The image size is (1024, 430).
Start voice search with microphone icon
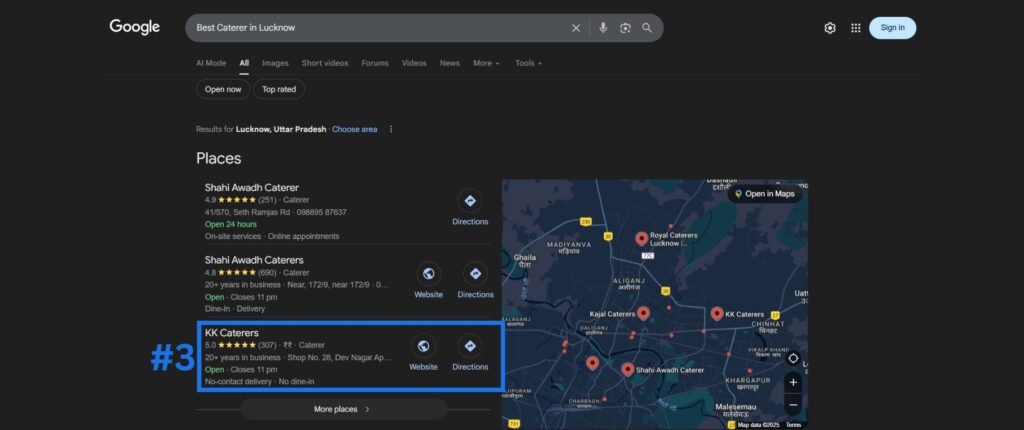tap(603, 28)
